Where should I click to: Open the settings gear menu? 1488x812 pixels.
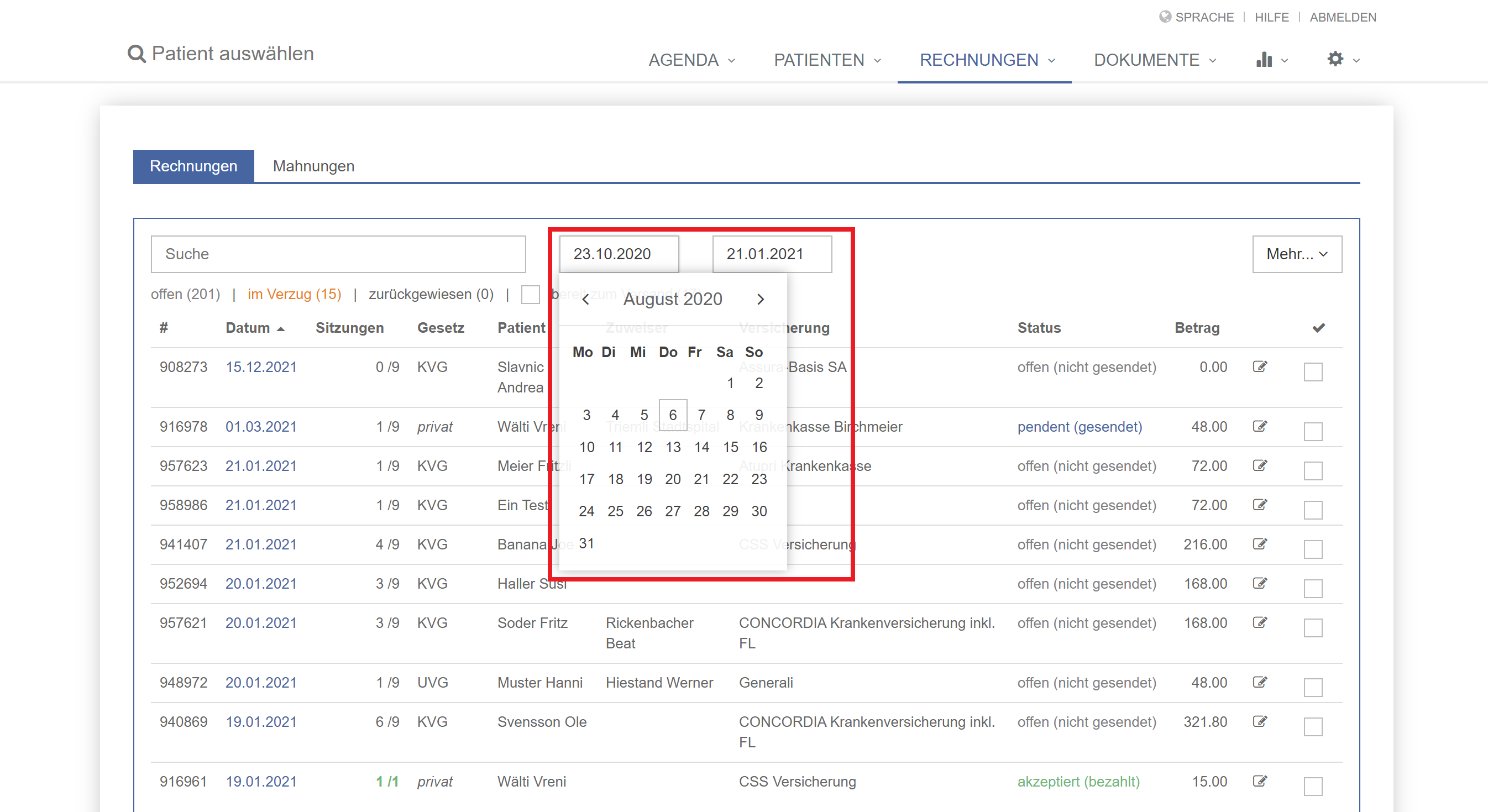(x=1335, y=59)
